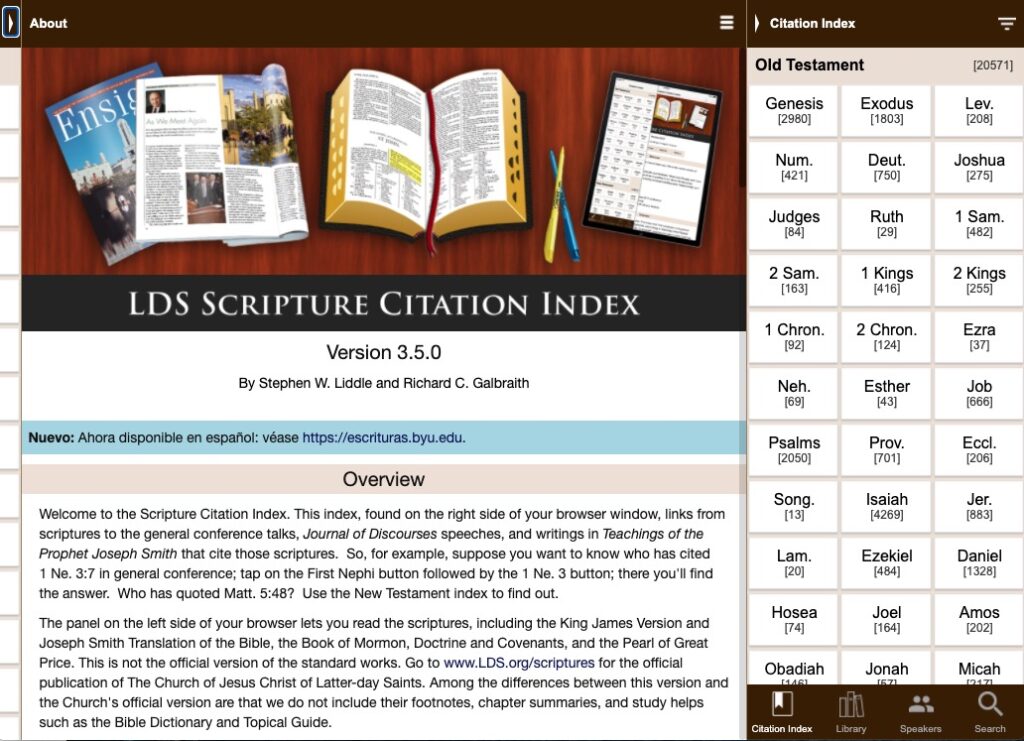The height and width of the screenshot is (741, 1024).
Task: Collapse the Citation Index panel arrow
Action: pos(757,23)
